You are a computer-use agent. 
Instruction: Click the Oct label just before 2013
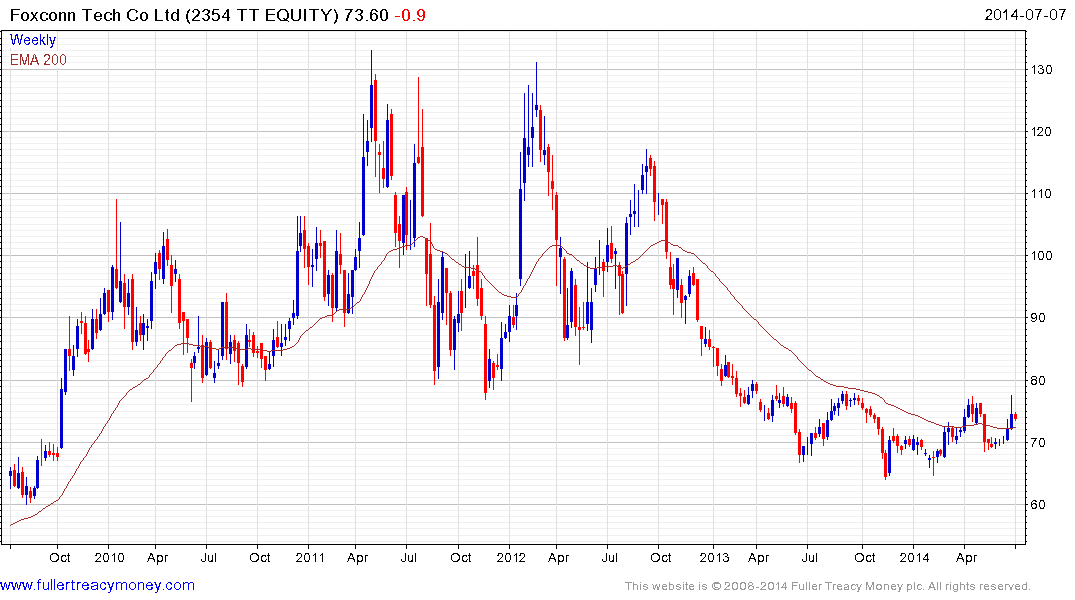[660, 557]
